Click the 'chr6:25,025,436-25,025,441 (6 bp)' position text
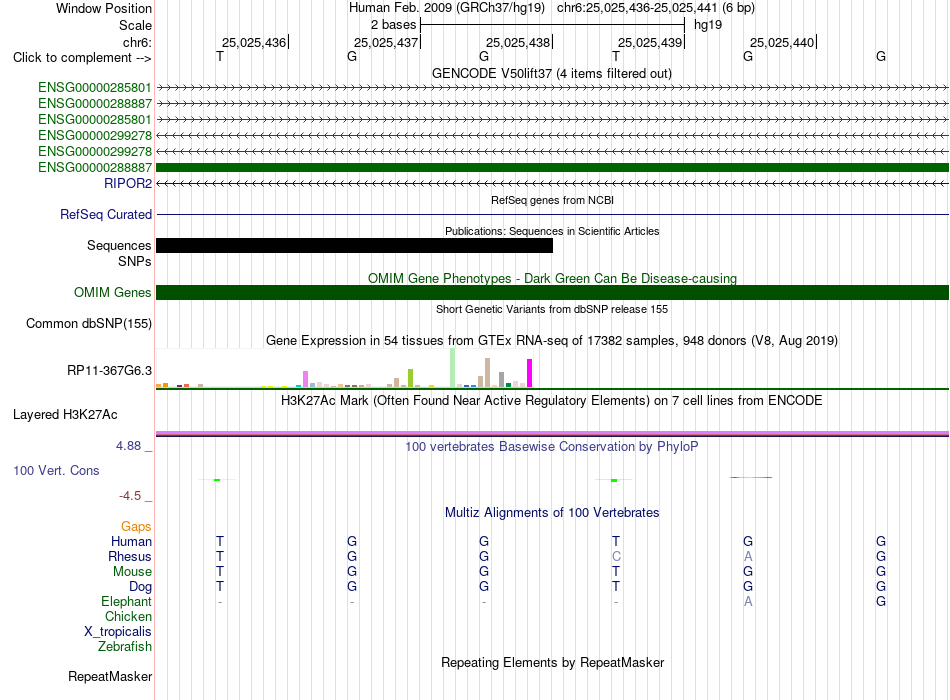 click(x=656, y=8)
